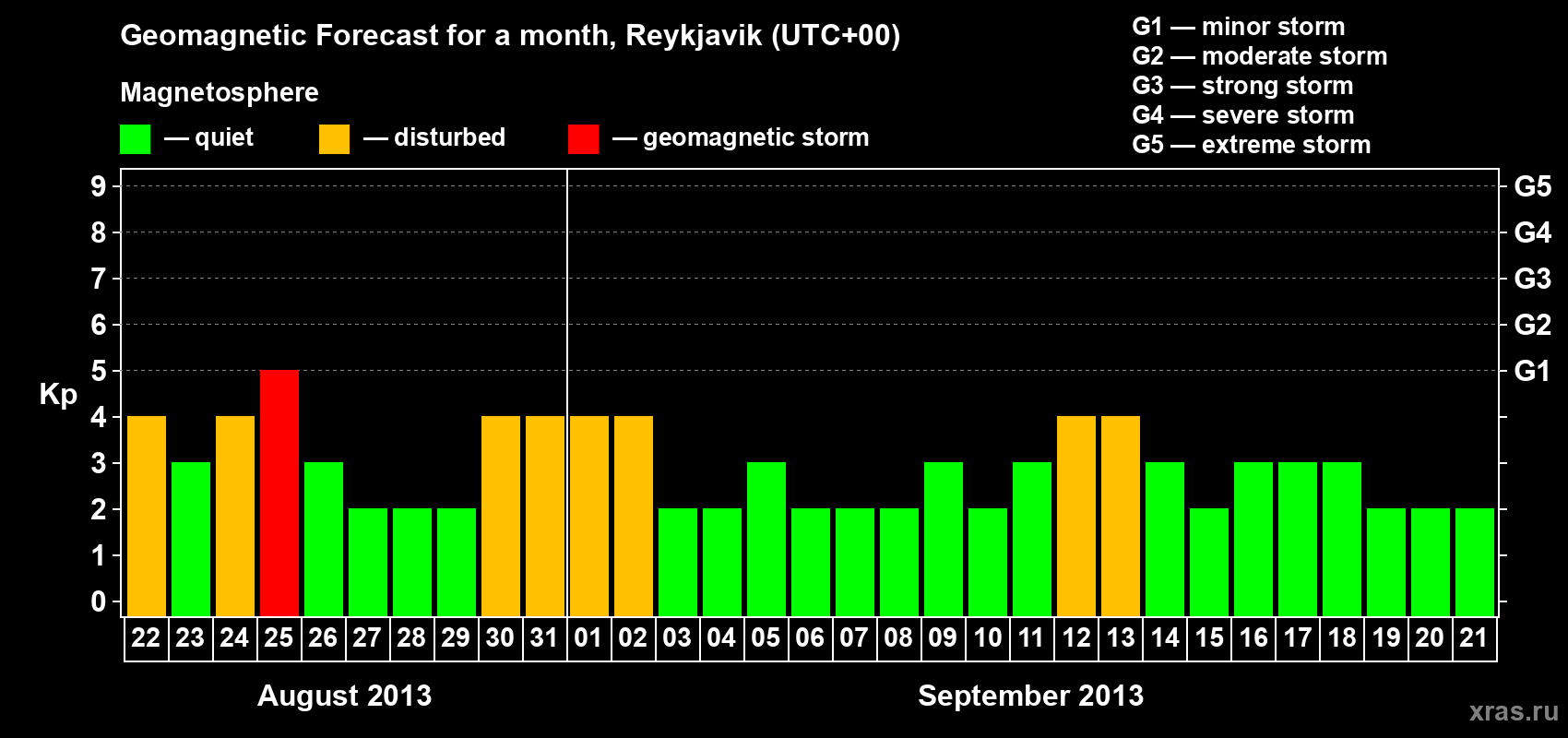Viewport: 1568px width, 738px height.
Task: Click the green bar for September 21
Action: coord(1475,562)
